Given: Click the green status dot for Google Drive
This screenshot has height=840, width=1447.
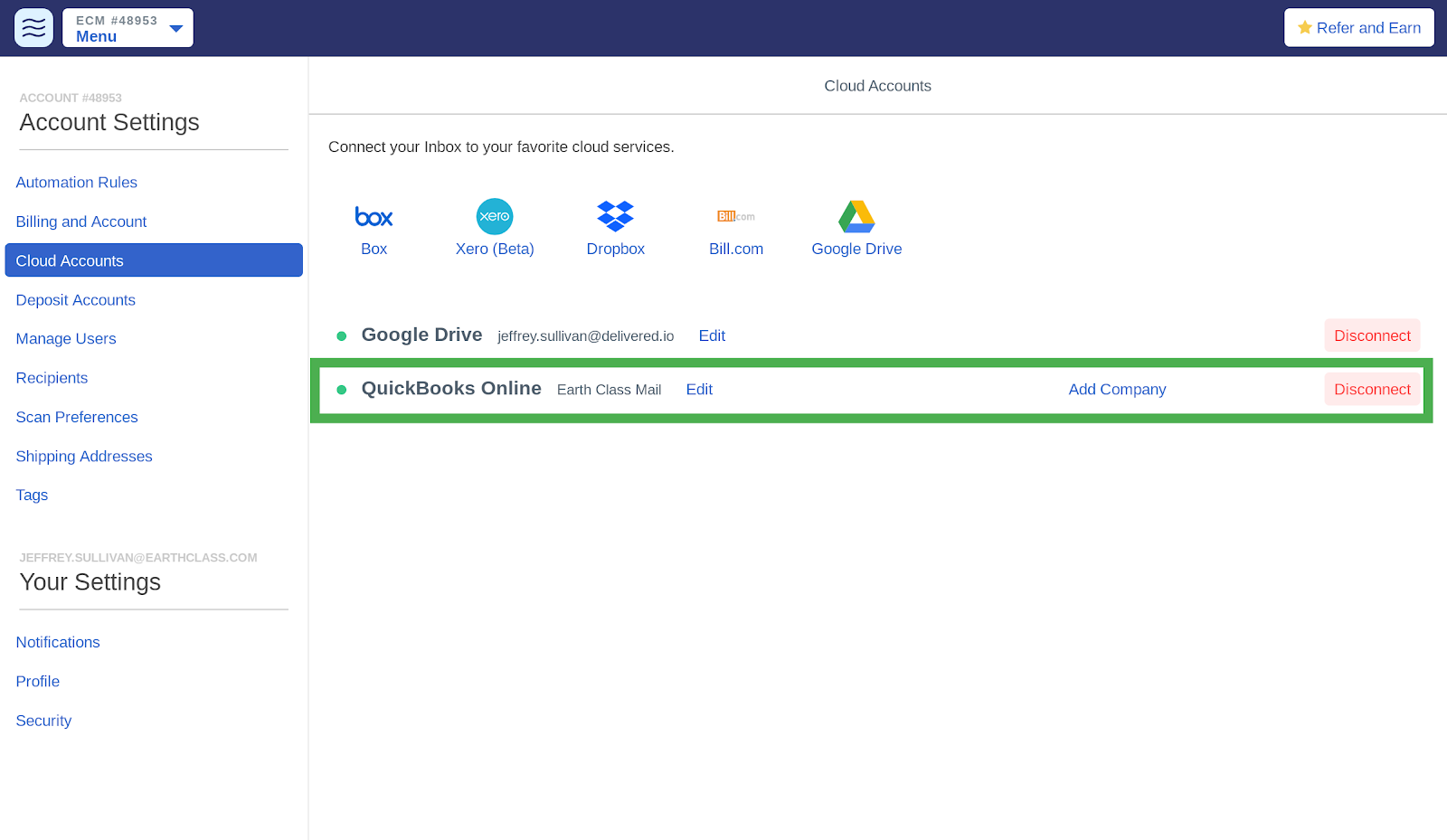Looking at the screenshot, I should pyautogui.click(x=342, y=336).
